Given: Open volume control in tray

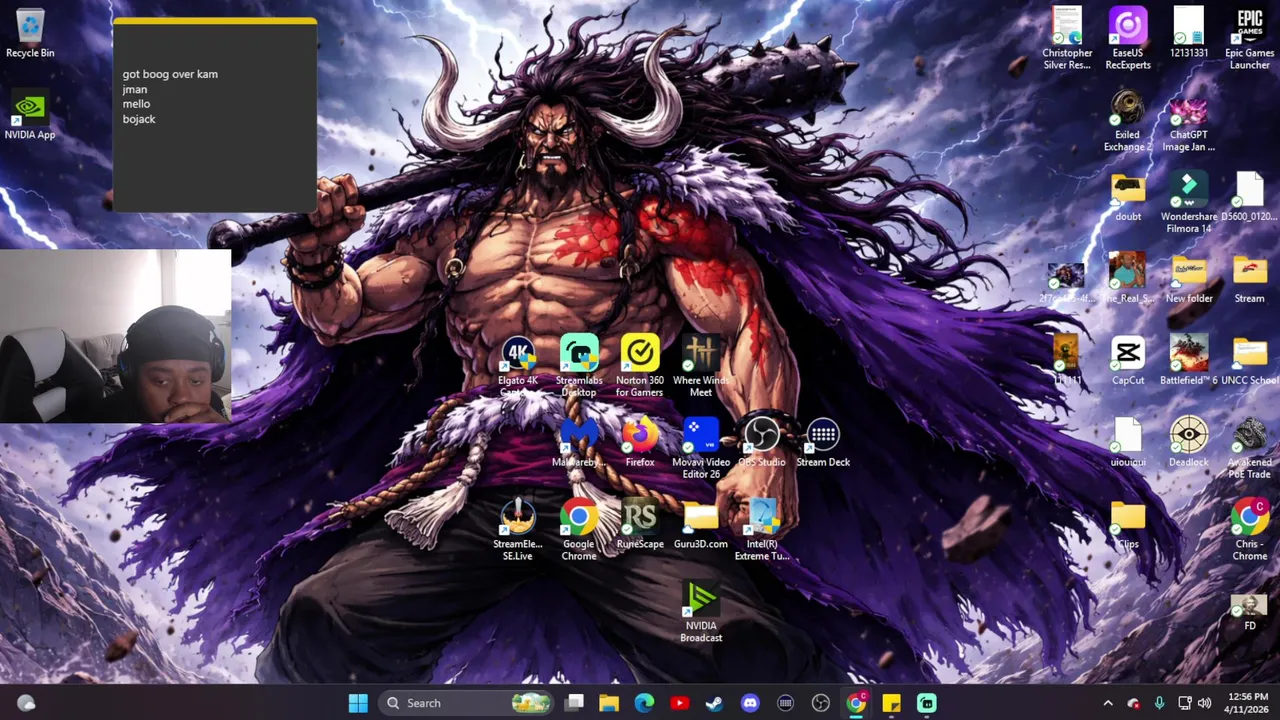Looking at the screenshot, I should pos(1204,703).
